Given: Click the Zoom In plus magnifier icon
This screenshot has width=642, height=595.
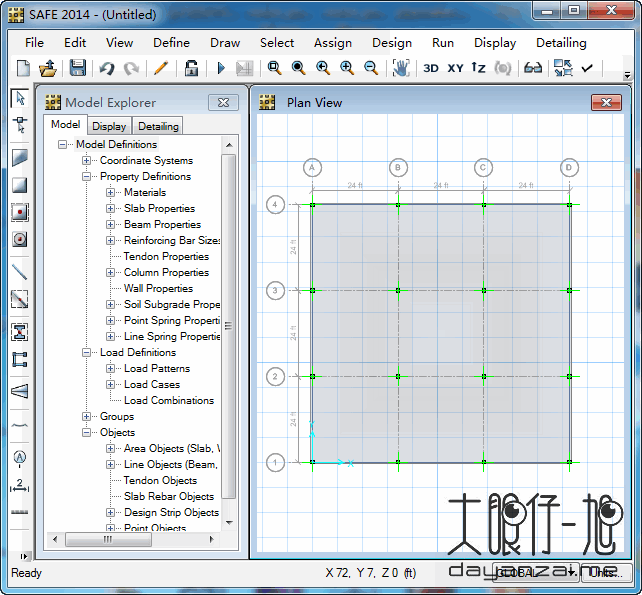Looking at the screenshot, I should click(347, 68).
